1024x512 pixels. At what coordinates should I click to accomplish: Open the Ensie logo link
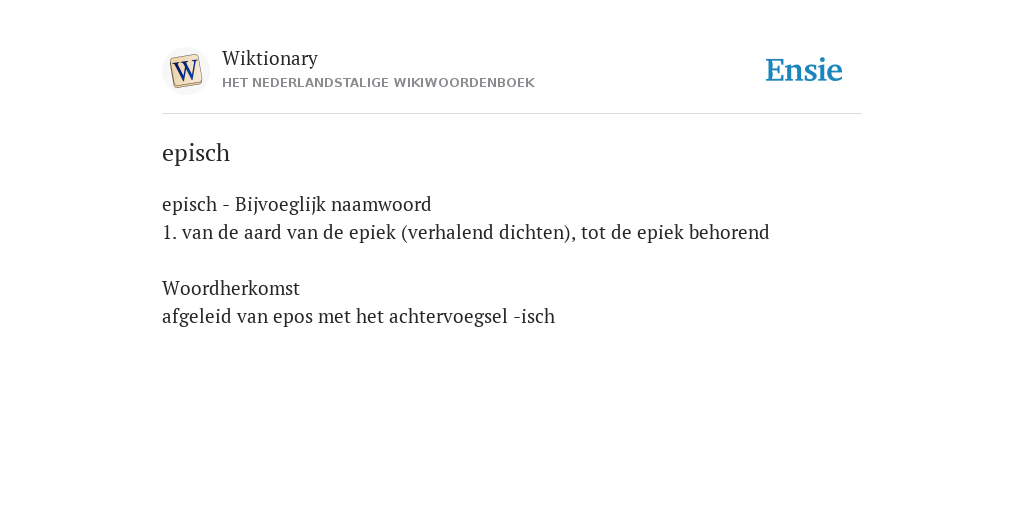tap(803, 70)
